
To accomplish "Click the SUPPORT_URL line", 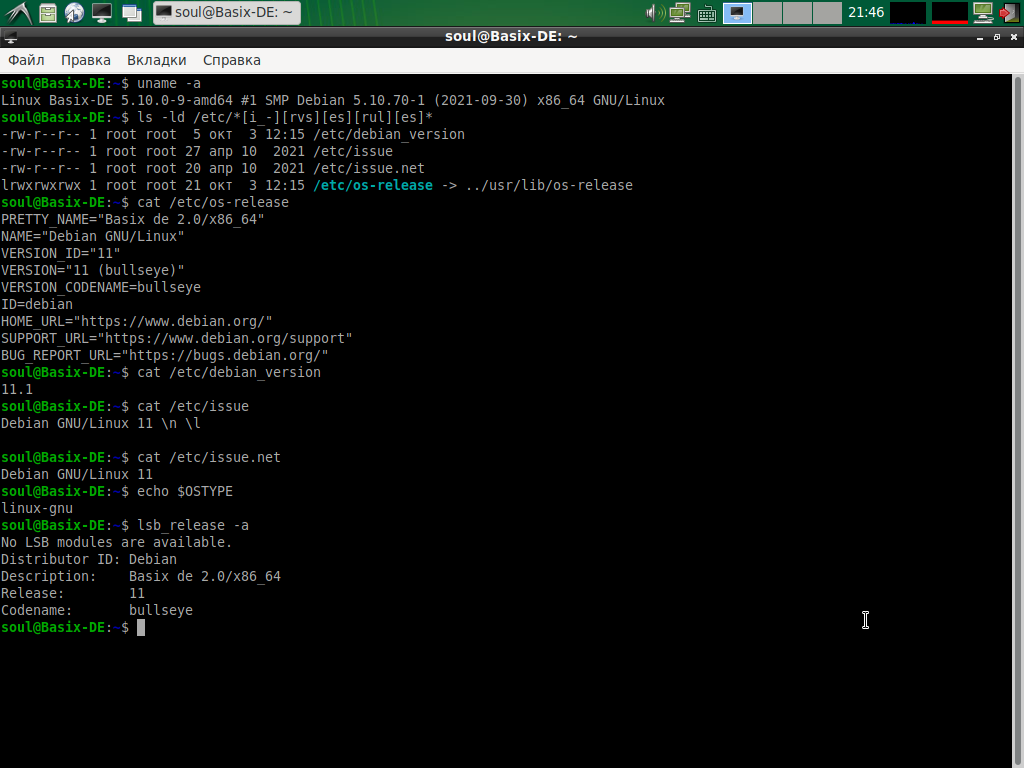I will point(176,338).
